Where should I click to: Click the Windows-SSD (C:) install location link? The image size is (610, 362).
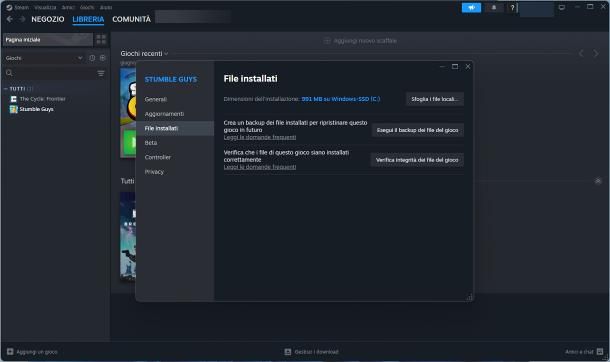click(x=341, y=99)
